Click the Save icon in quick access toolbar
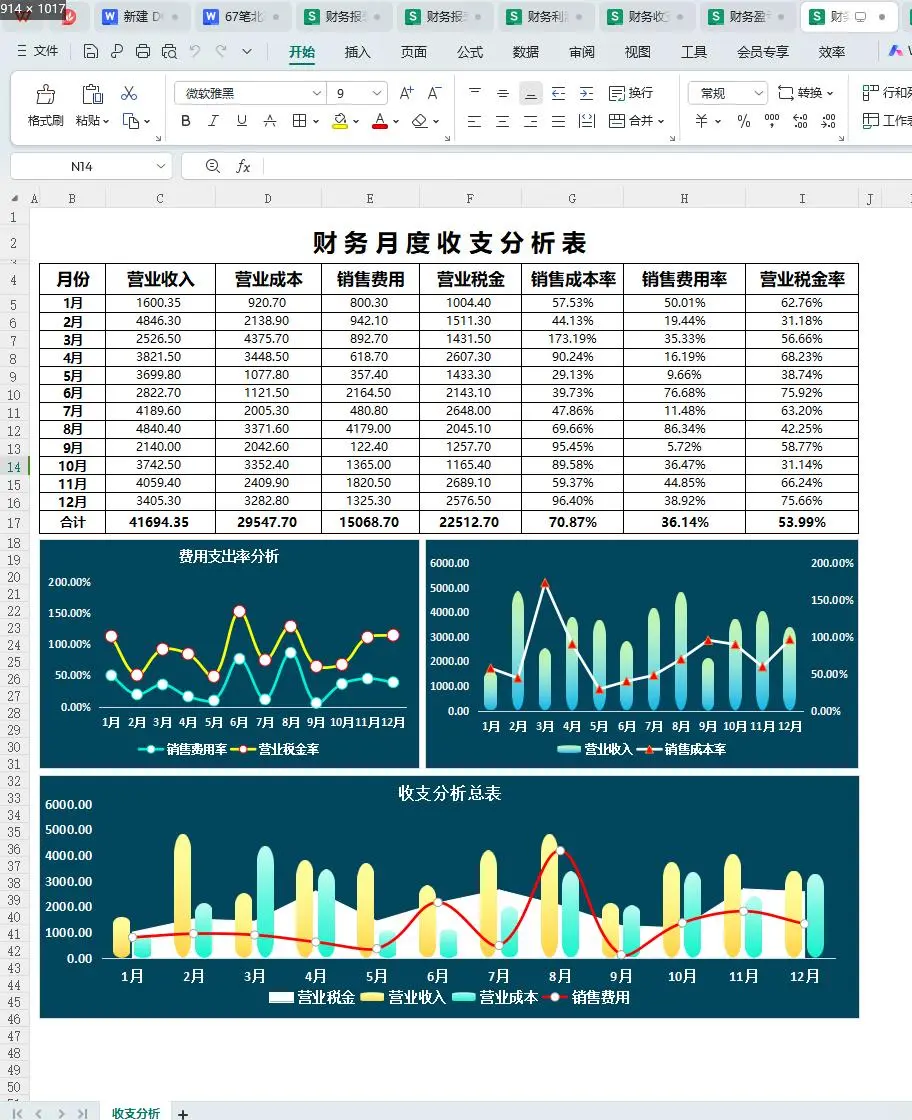912x1120 pixels. (x=90, y=51)
